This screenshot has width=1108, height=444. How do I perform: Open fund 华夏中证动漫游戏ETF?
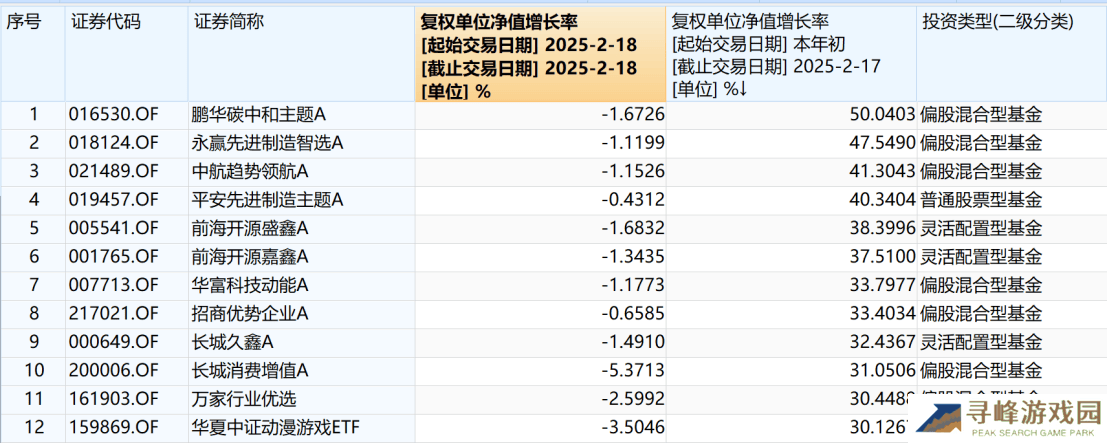coord(276,428)
